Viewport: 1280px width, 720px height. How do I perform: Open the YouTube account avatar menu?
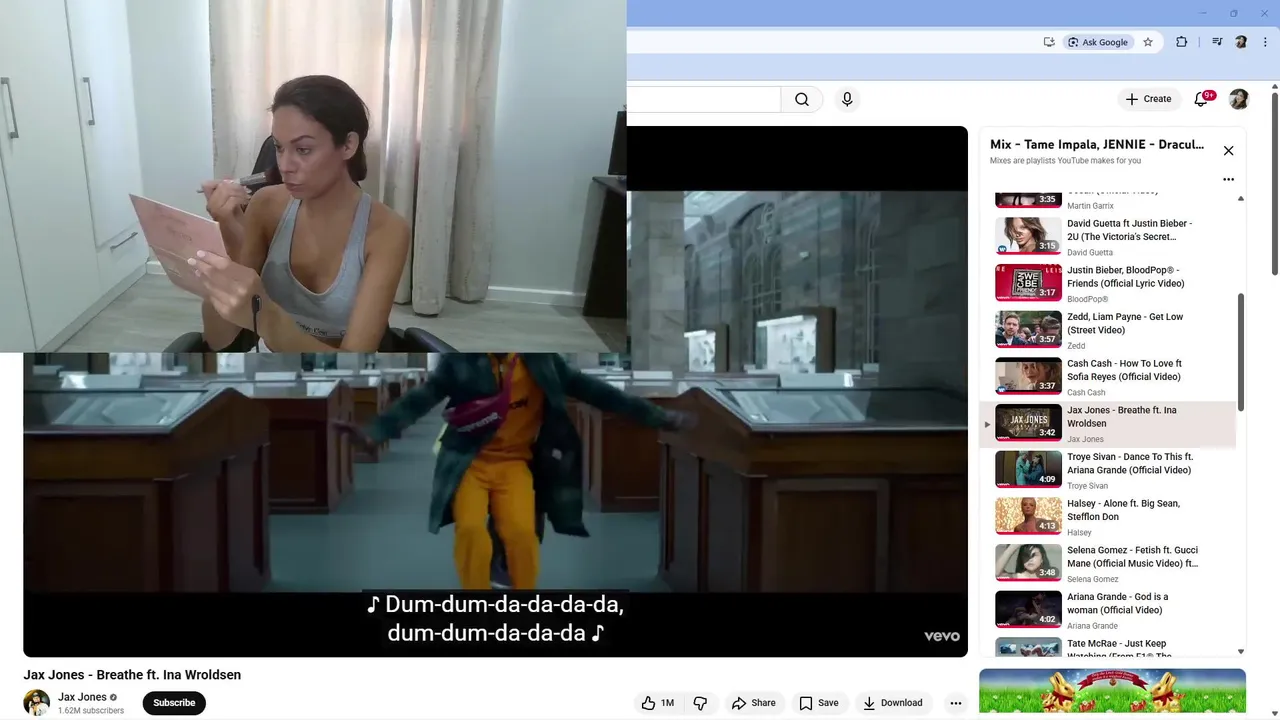pos(1239,99)
